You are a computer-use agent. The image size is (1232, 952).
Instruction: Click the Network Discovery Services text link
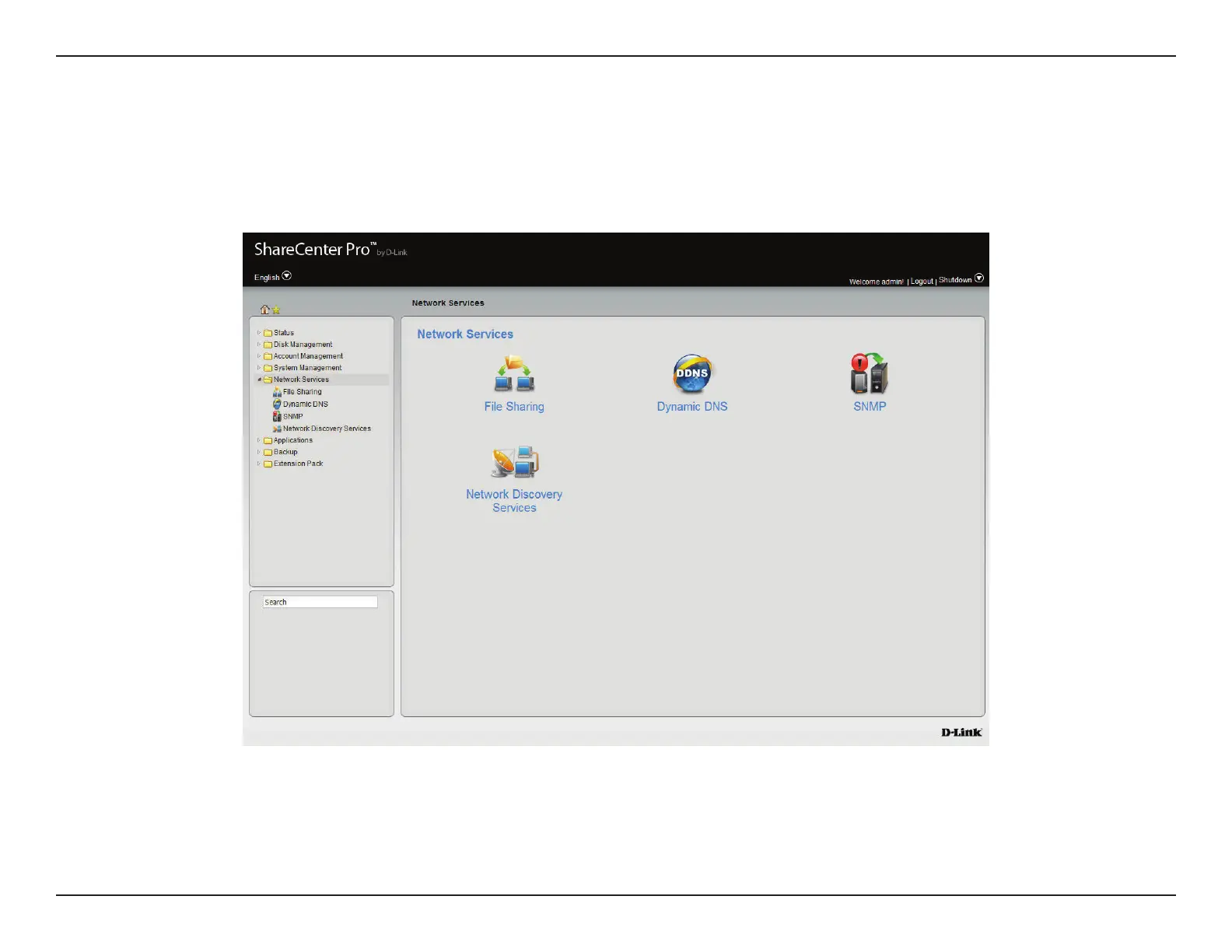point(514,500)
